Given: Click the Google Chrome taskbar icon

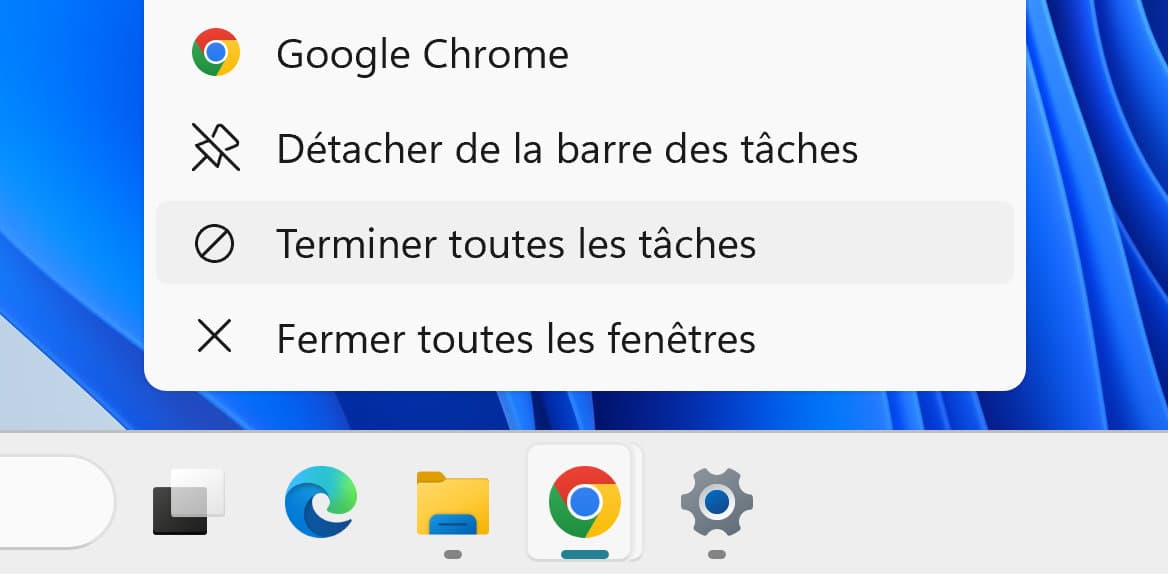Looking at the screenshot, I should (x=583, y=501).
